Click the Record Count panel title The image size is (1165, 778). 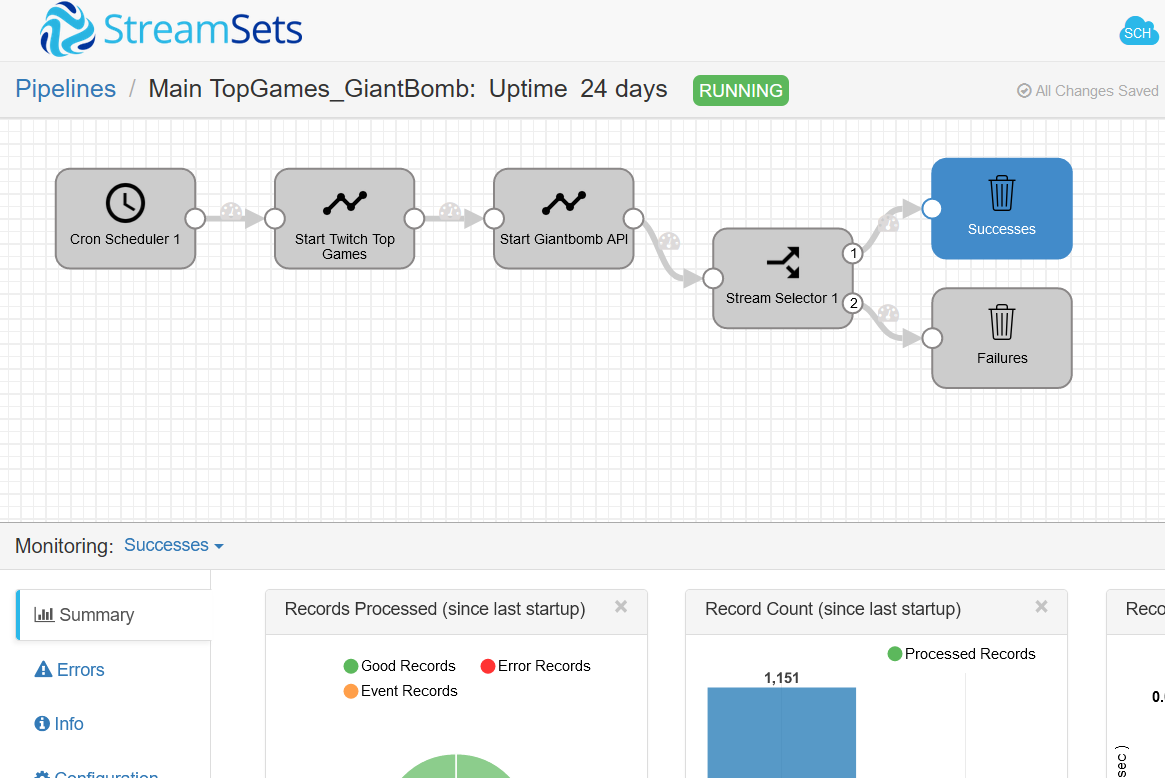(x=833, y=609)
